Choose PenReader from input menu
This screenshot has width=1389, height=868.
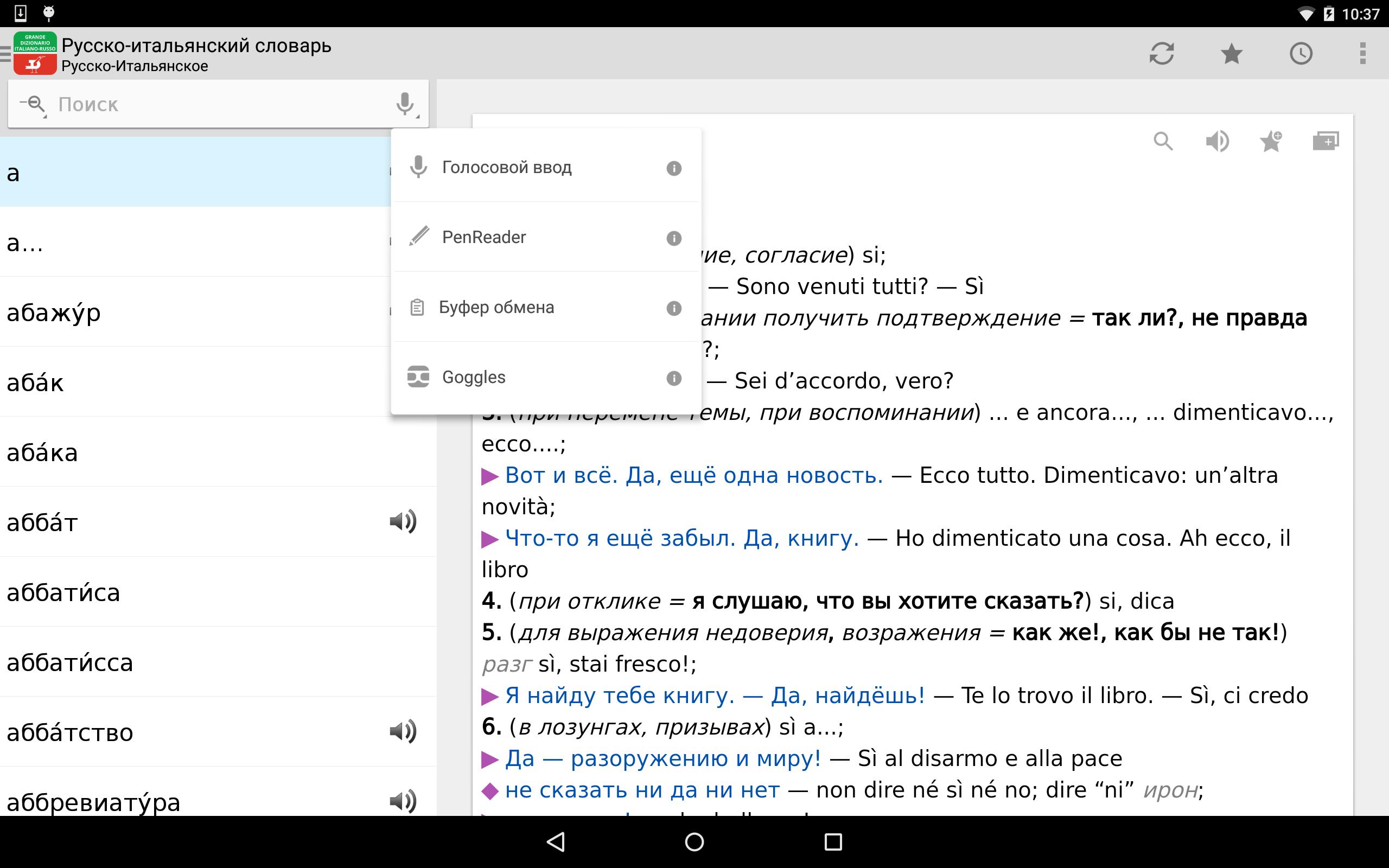point(483,237)
